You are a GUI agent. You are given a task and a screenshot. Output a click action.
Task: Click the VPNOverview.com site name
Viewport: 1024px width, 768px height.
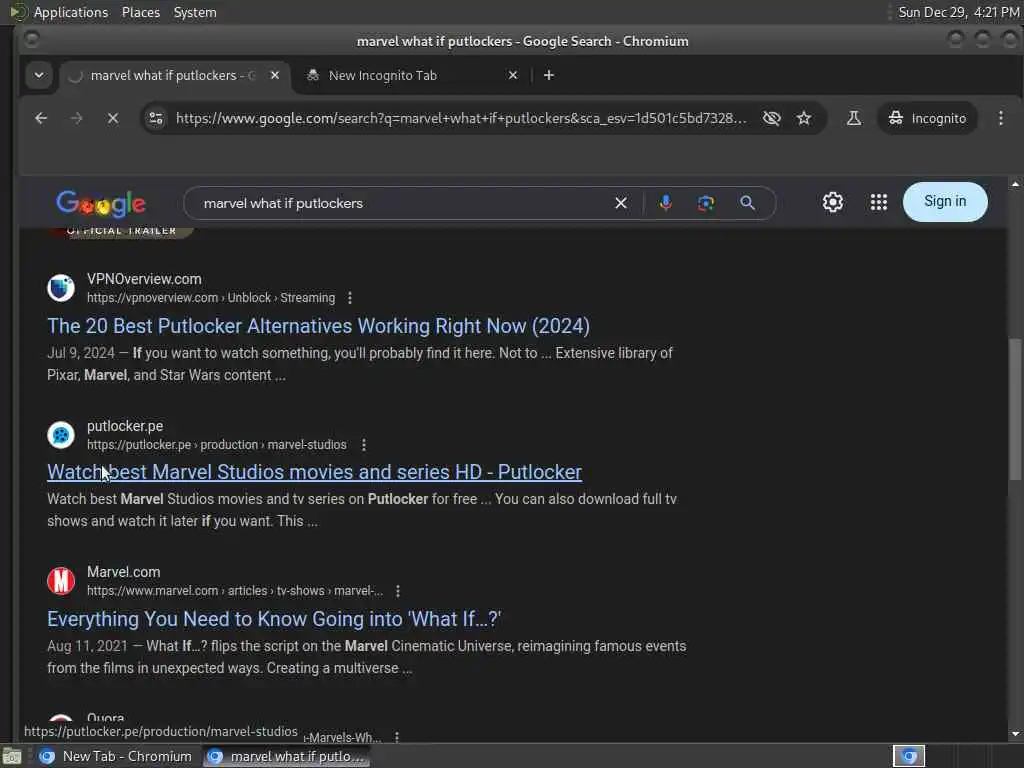144,279
